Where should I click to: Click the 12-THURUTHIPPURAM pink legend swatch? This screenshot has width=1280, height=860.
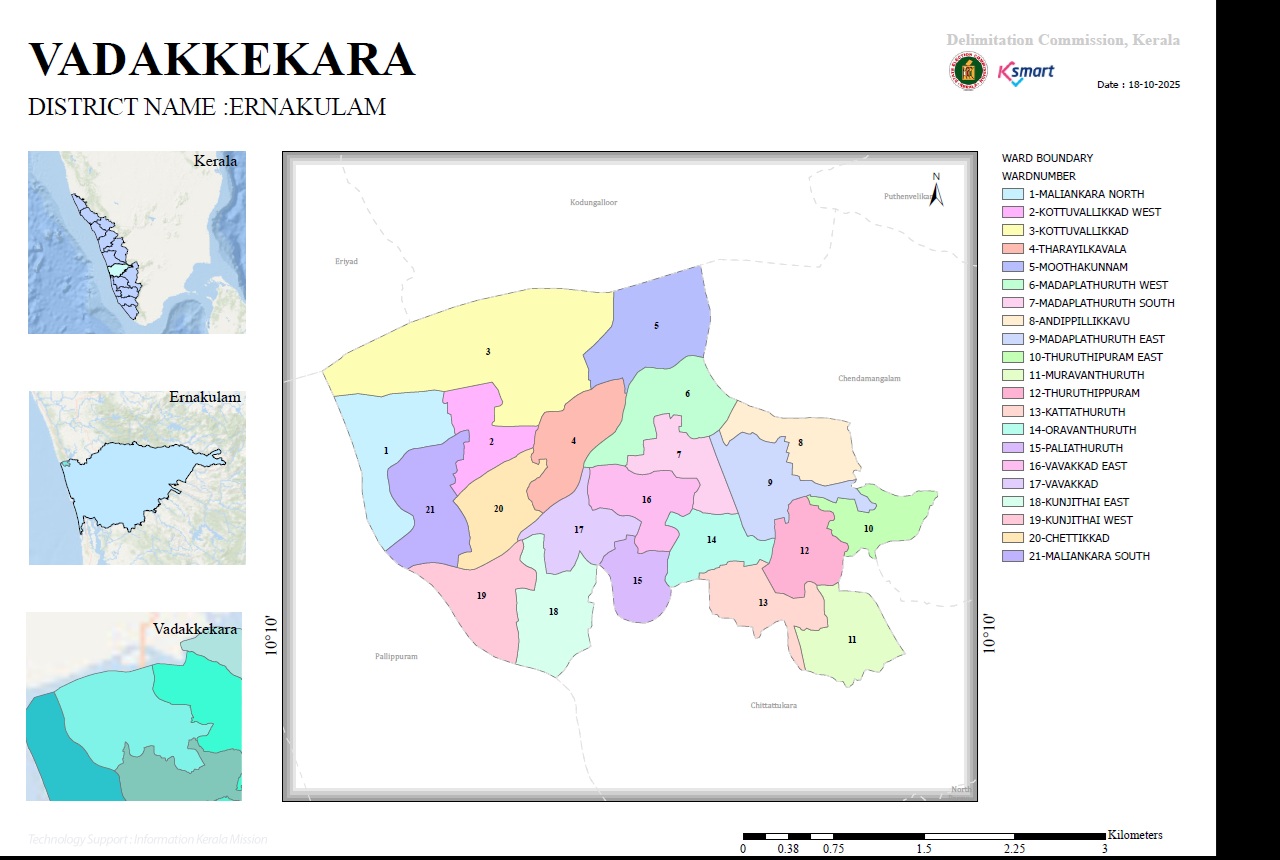1013,393
